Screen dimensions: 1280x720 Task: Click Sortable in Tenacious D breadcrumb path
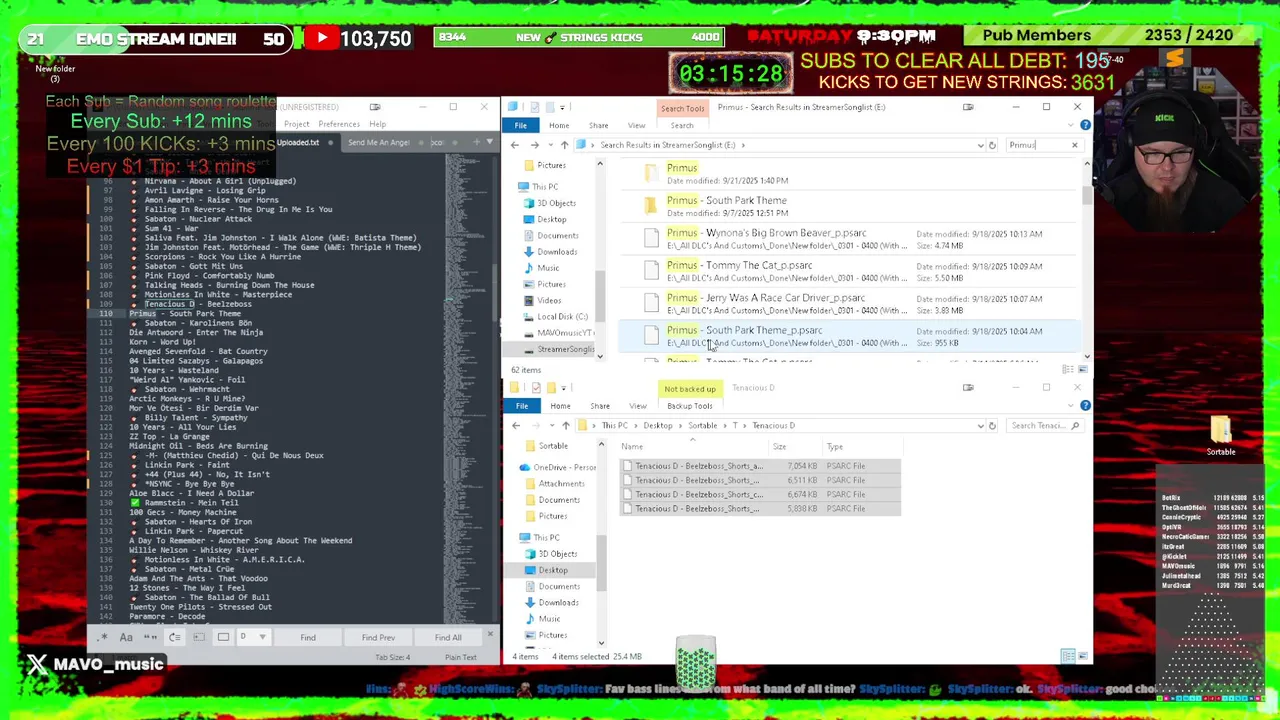coord(702,426)
